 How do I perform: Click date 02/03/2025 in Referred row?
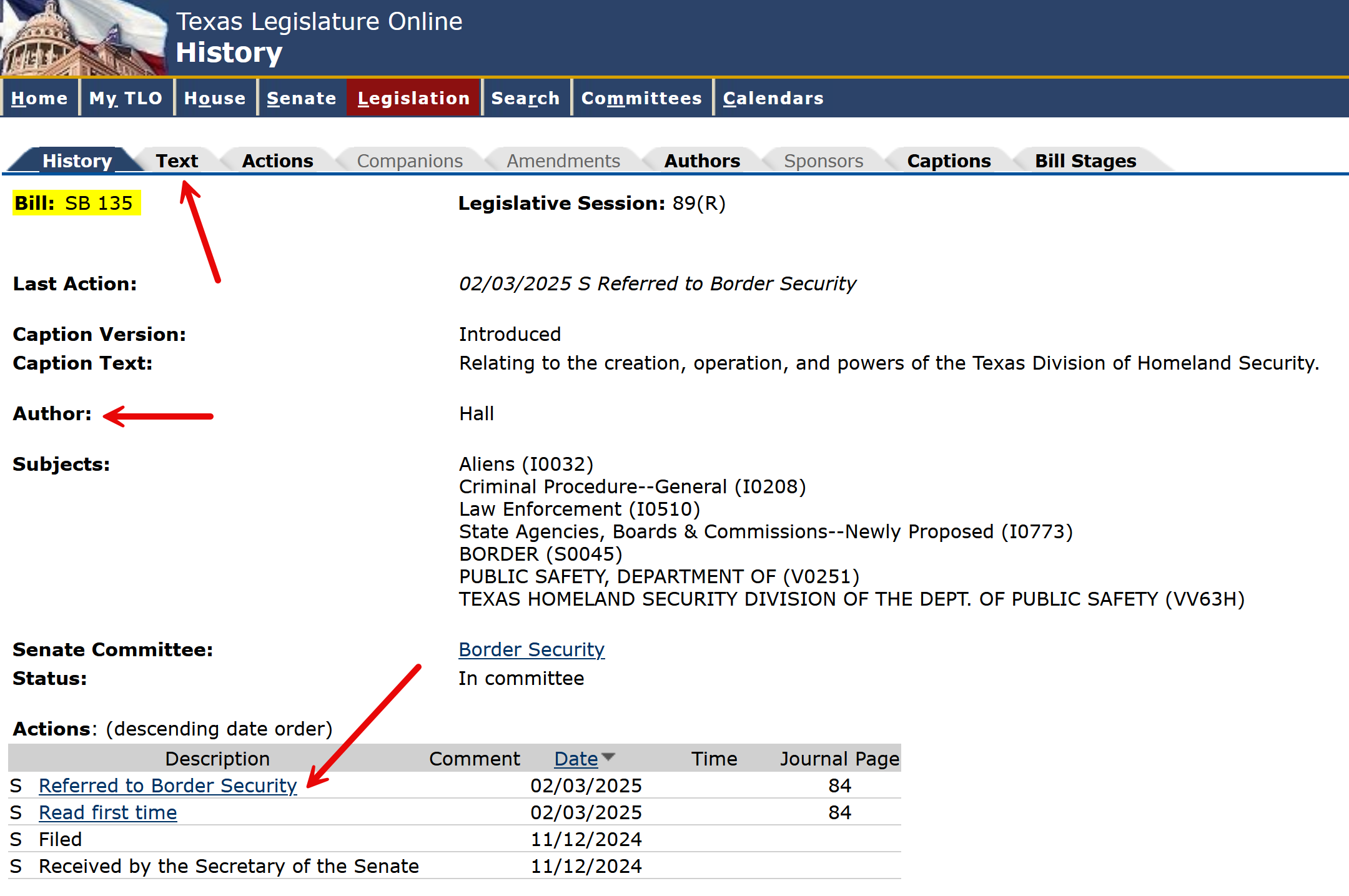pyautogui.click(x=586, y=785)
